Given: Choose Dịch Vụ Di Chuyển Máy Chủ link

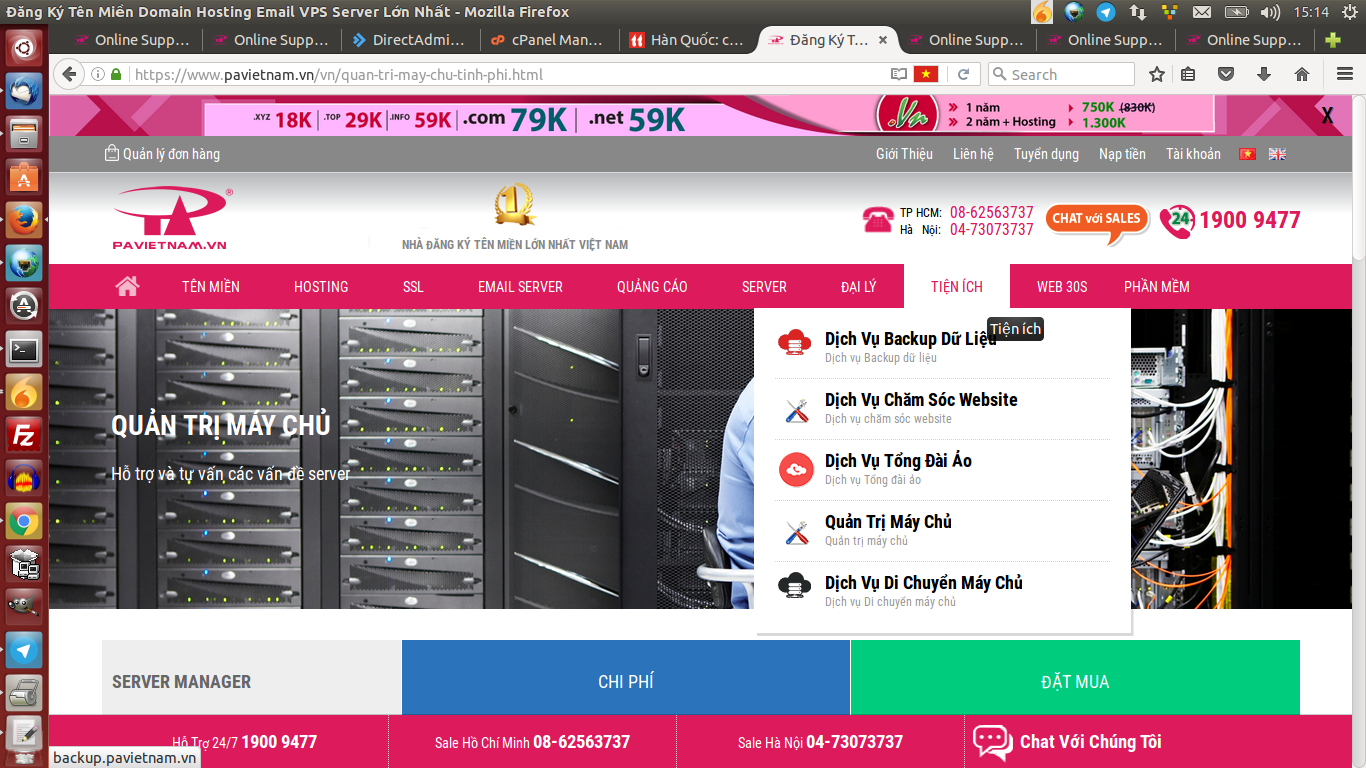Looking at the screenshot, I should pos(924,583).
